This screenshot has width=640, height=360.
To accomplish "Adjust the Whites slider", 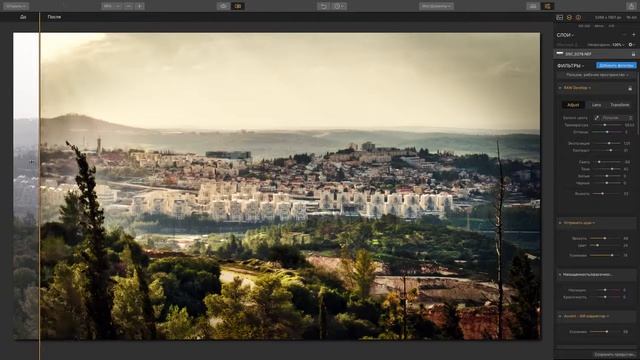I will [x=606, y=176].
